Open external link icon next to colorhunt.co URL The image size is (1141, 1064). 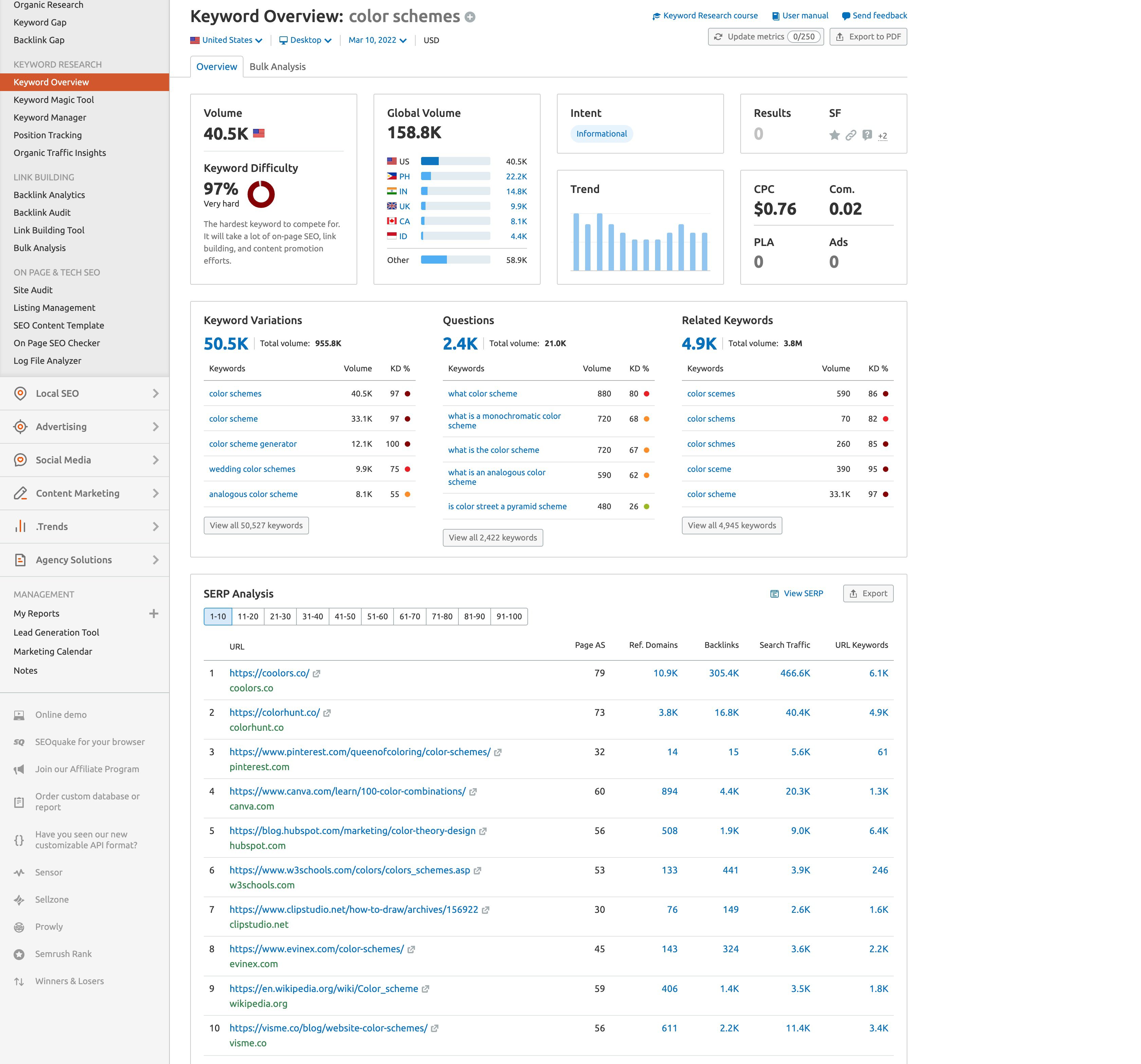click(x=327, y=713)
